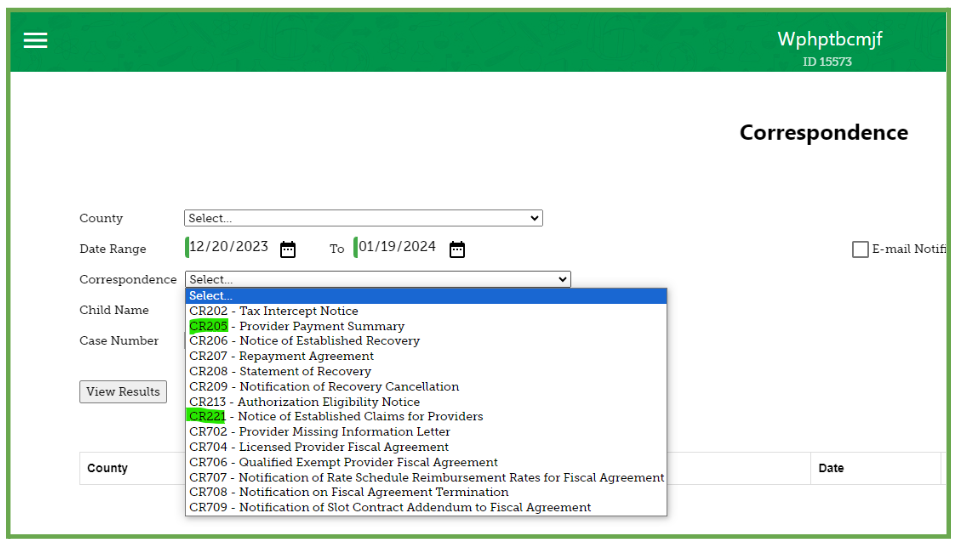Click the start date field 12/20/2023

tap(228, 247)
